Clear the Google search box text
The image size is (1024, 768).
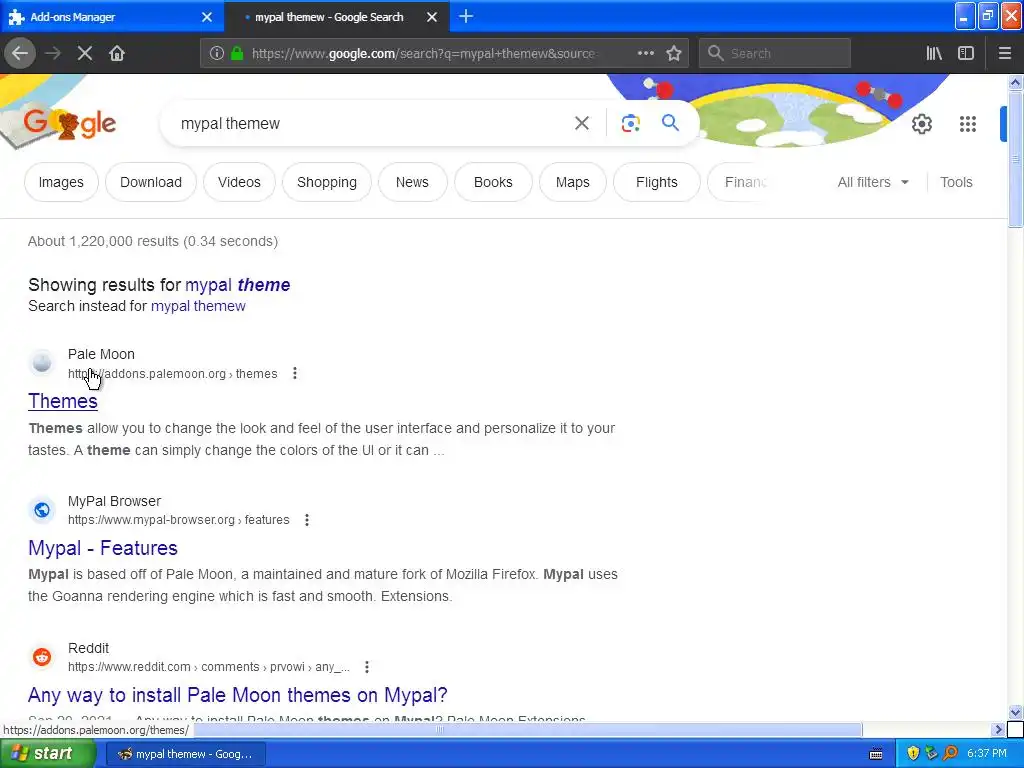[x=581, y=123]
